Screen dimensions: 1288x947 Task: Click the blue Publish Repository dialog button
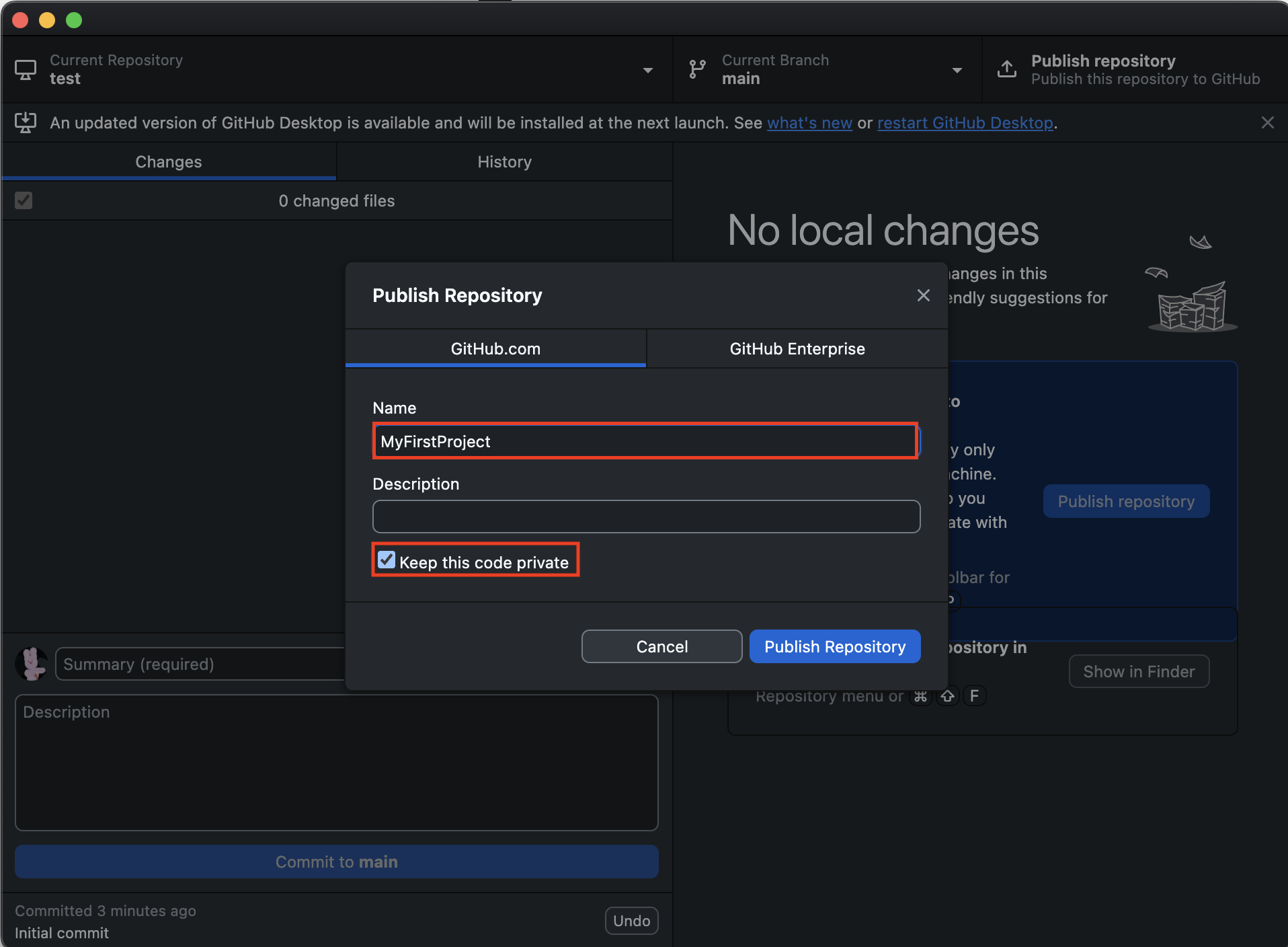(x=835, y=646)
